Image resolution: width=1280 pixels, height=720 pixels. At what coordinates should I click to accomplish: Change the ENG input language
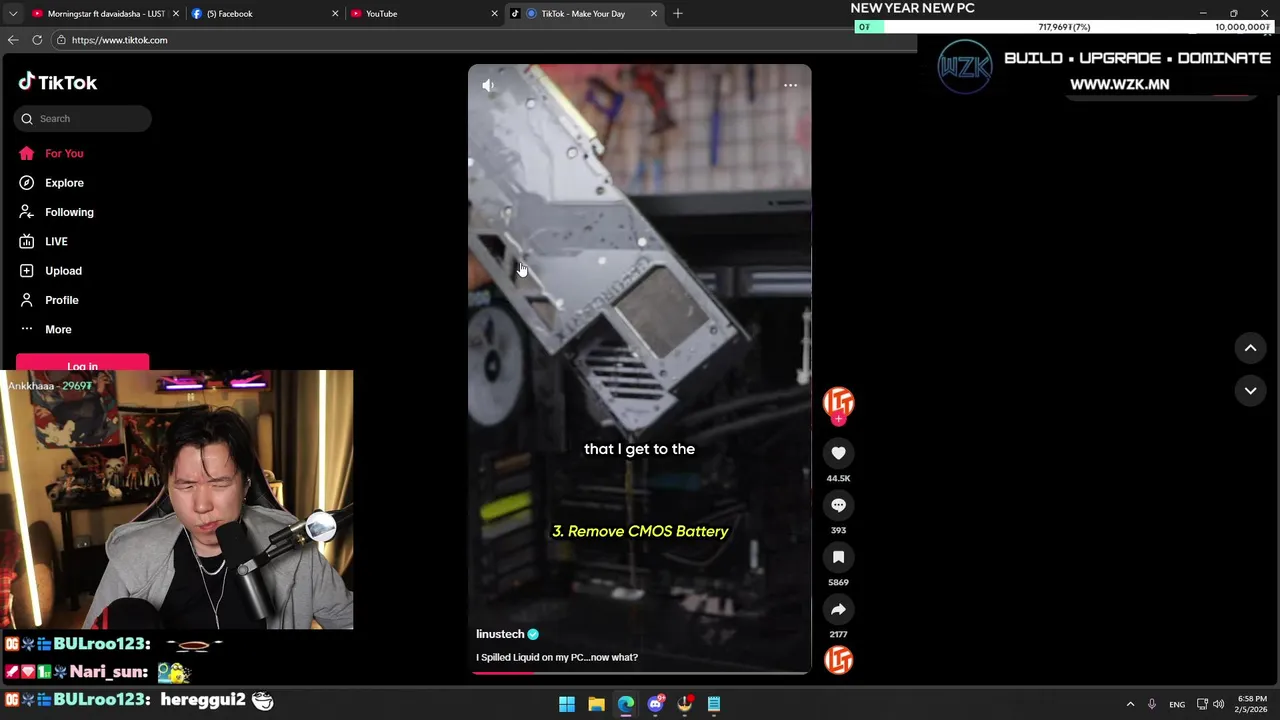pyautogui.click(x=1177, y=704)
